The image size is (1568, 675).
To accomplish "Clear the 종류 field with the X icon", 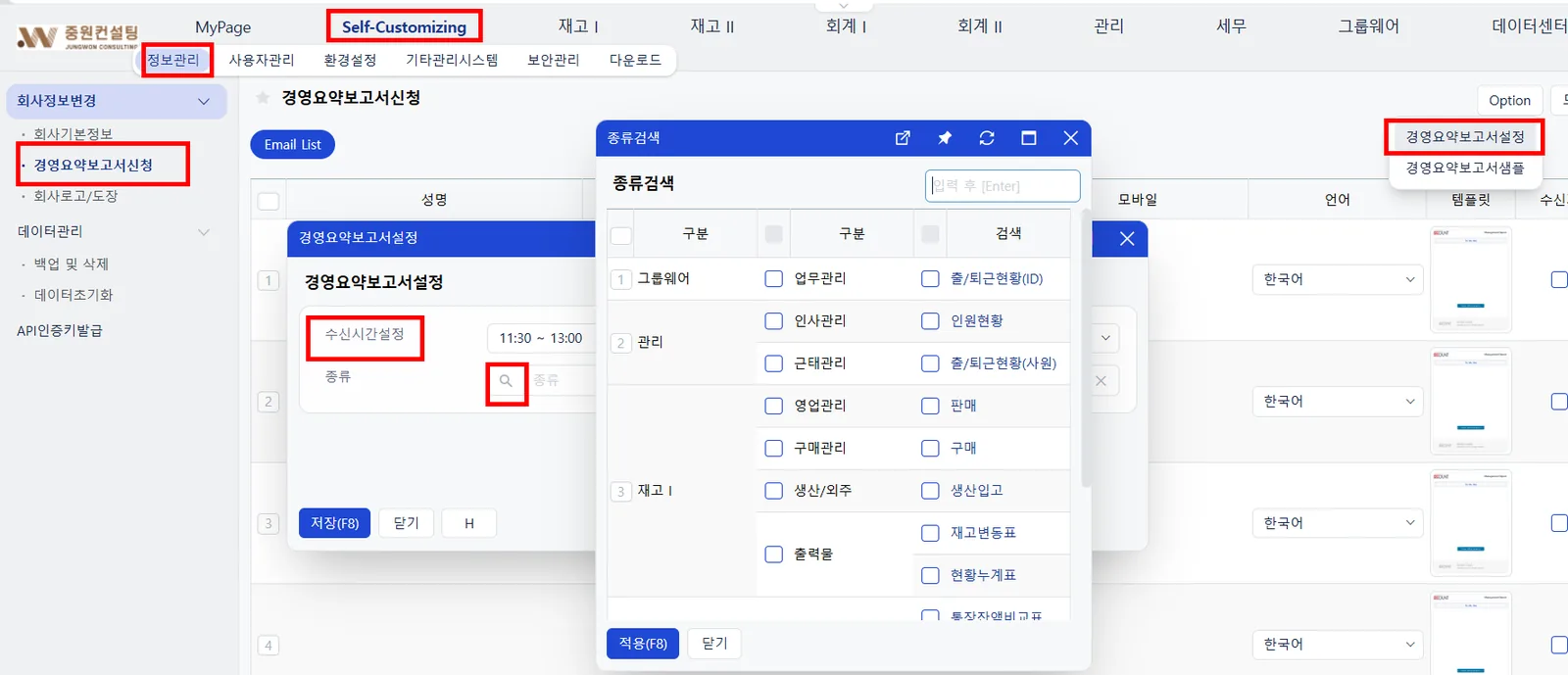I will point(1101,381).
